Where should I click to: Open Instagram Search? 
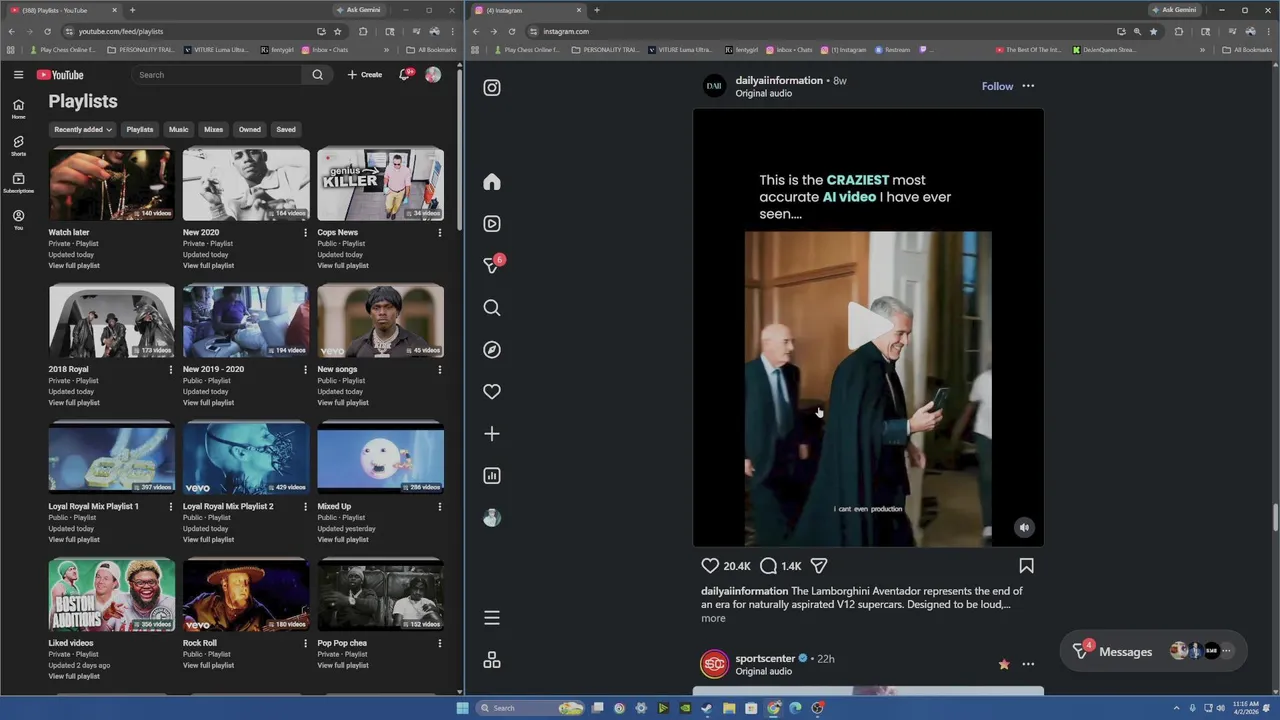click(x=492, y=308)
